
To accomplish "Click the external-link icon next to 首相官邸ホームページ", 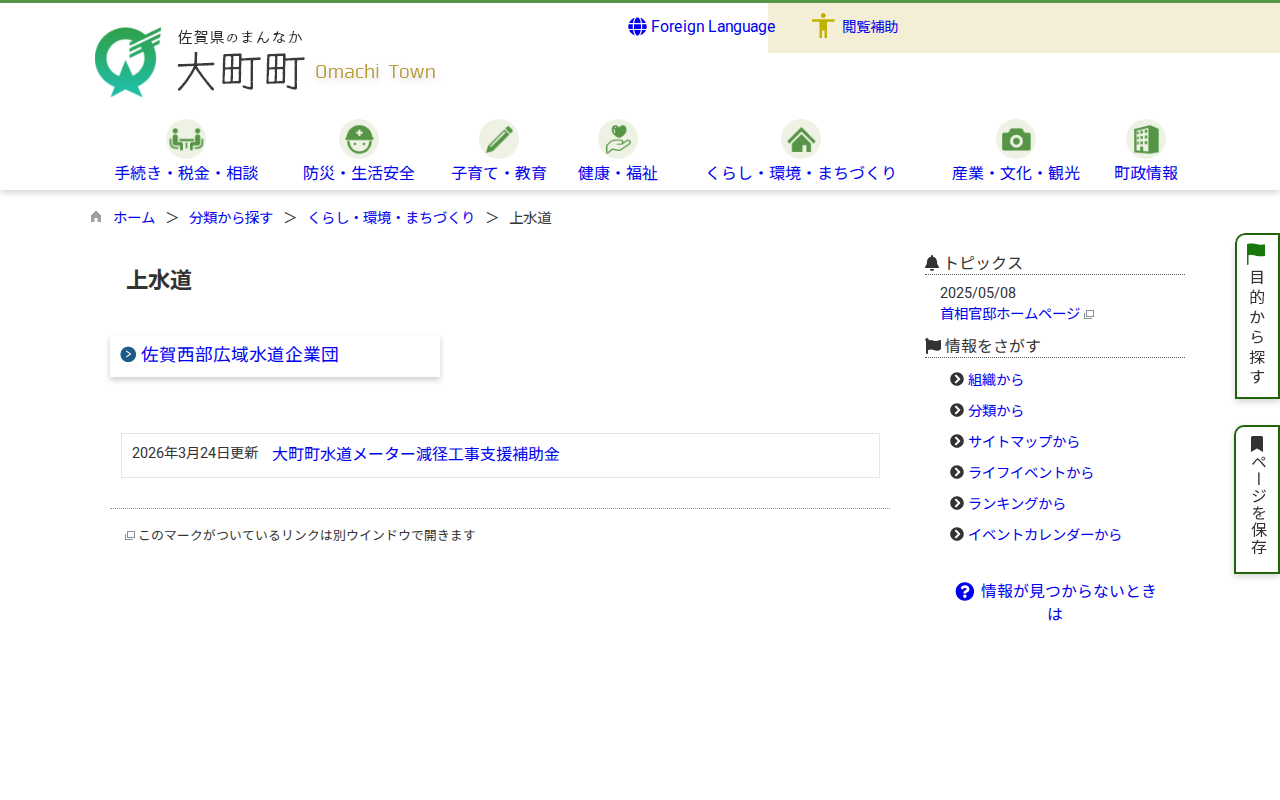I will point(1089,314).
